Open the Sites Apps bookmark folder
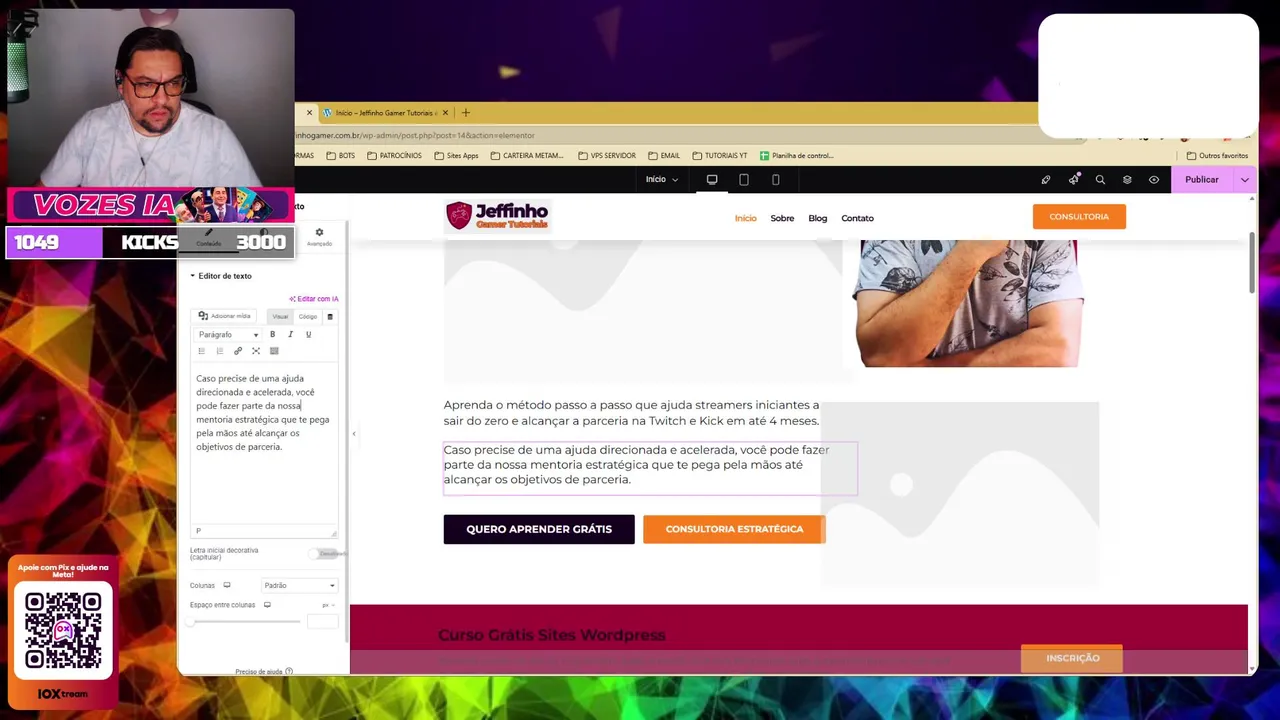This screenshot has height=720, width=1280. (x=456, y=156)
